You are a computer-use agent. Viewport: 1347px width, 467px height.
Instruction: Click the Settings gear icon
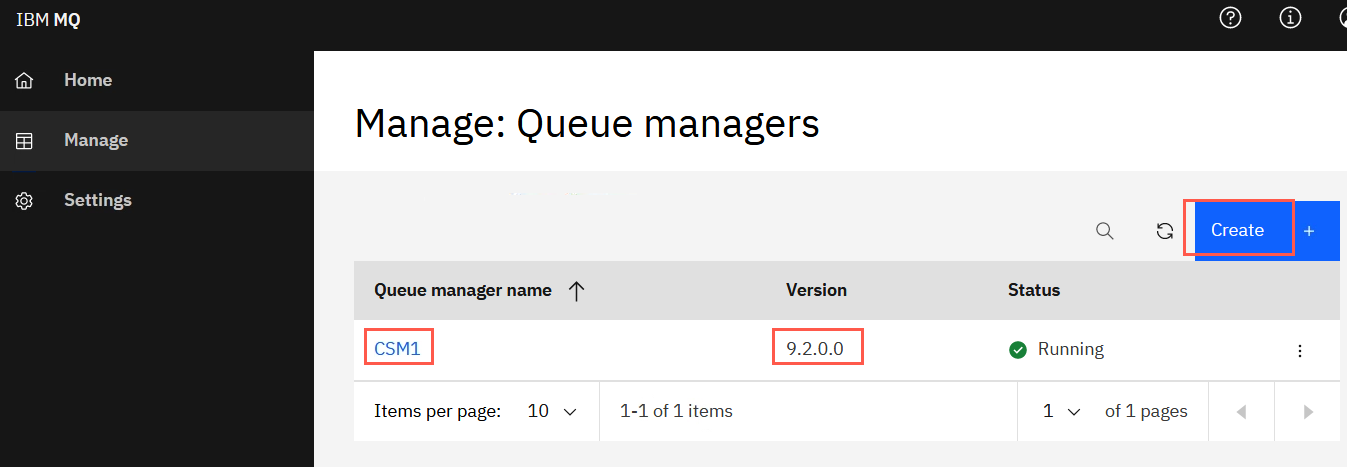pos(24,200)
